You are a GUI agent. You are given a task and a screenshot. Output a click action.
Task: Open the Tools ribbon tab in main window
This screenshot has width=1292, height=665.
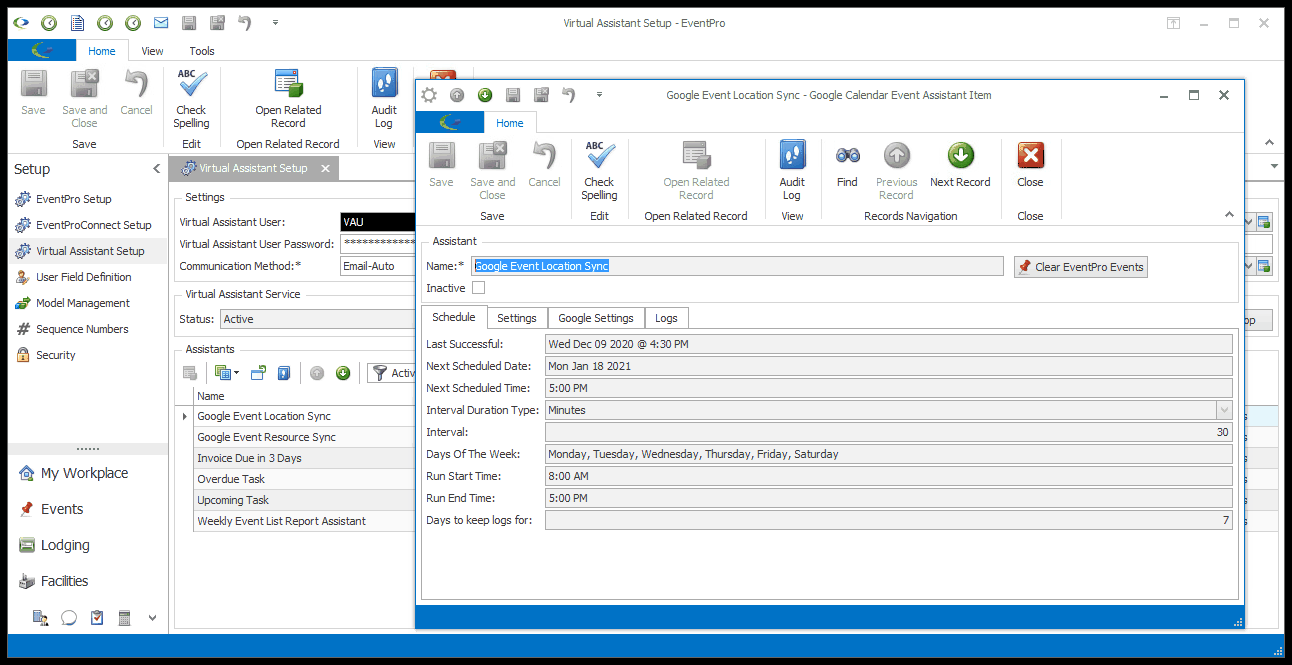click(x=202, y=51)
